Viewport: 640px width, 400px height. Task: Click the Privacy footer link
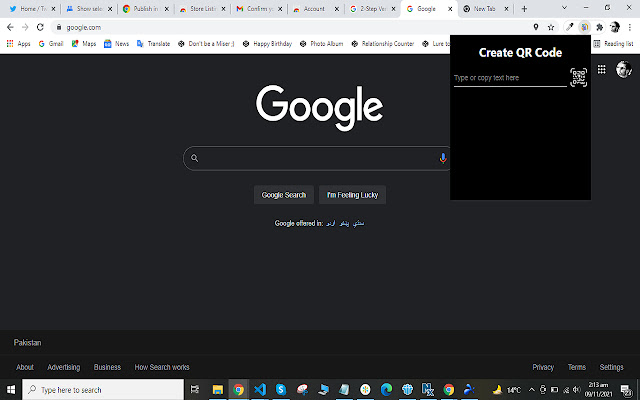543,367
